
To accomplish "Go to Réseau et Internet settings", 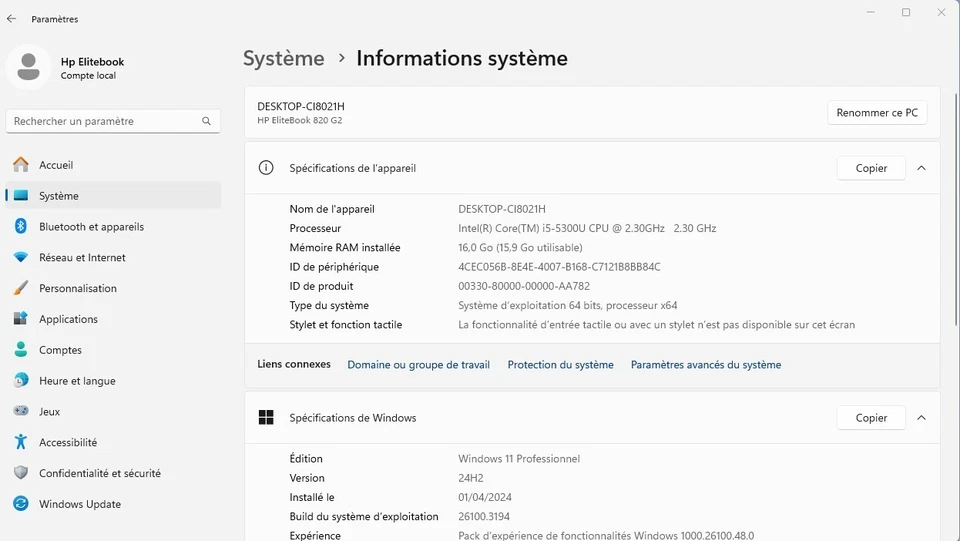I will tap(113, 257).
